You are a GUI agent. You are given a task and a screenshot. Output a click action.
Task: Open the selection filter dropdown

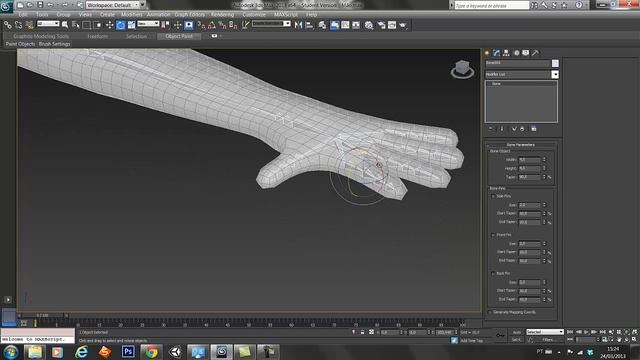(x=48, y=24)
